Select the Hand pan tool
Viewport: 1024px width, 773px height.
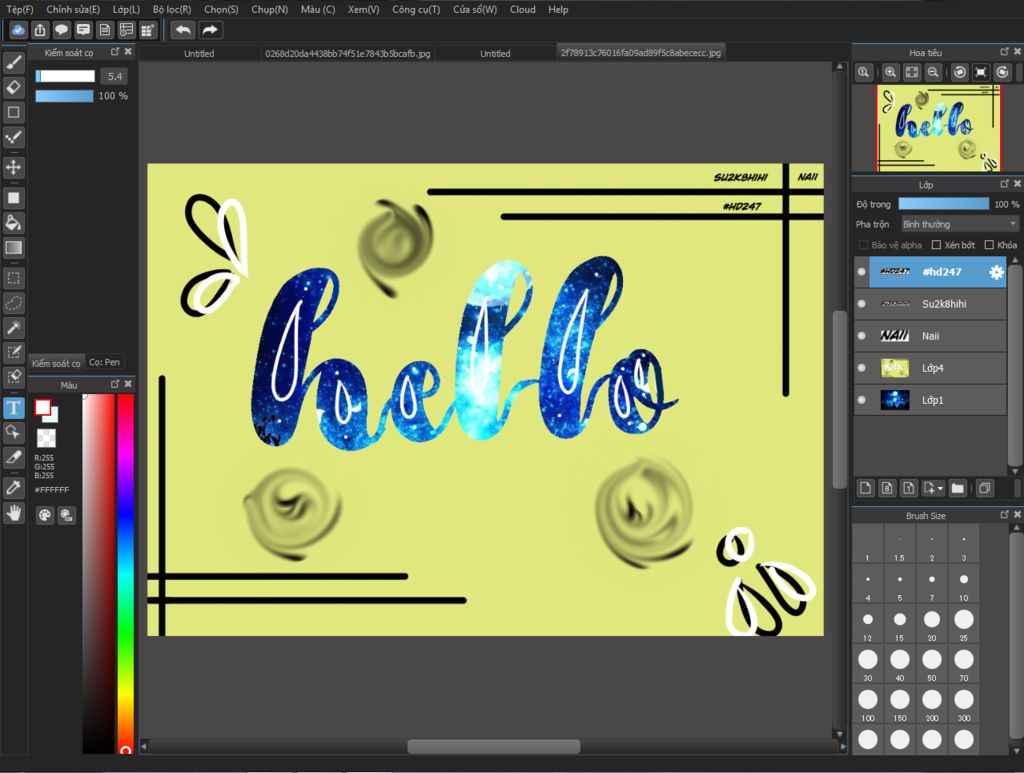pyautogui.click(x=14, y=513)
